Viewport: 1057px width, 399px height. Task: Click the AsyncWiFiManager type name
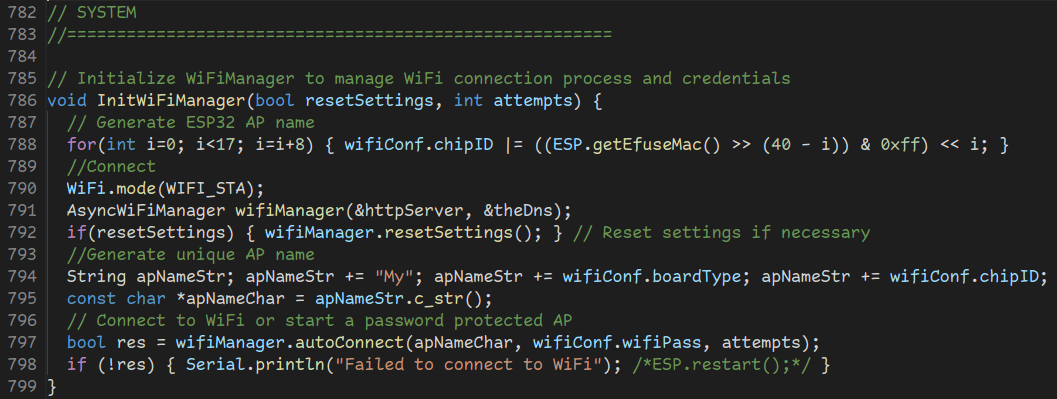coord(146,210)
